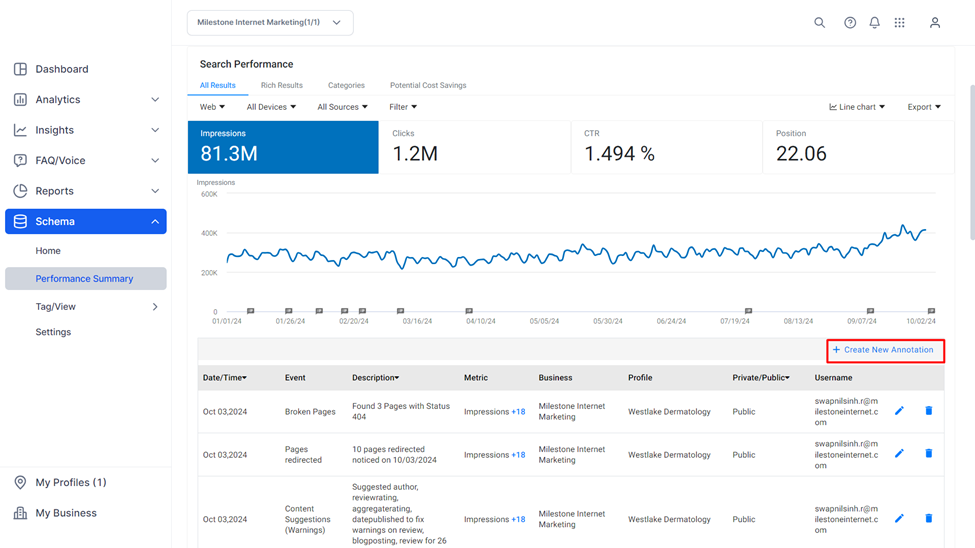The image size is (975, 548).
Task: Click the annotation flag near 04/10/24
Action: point(469,311)
